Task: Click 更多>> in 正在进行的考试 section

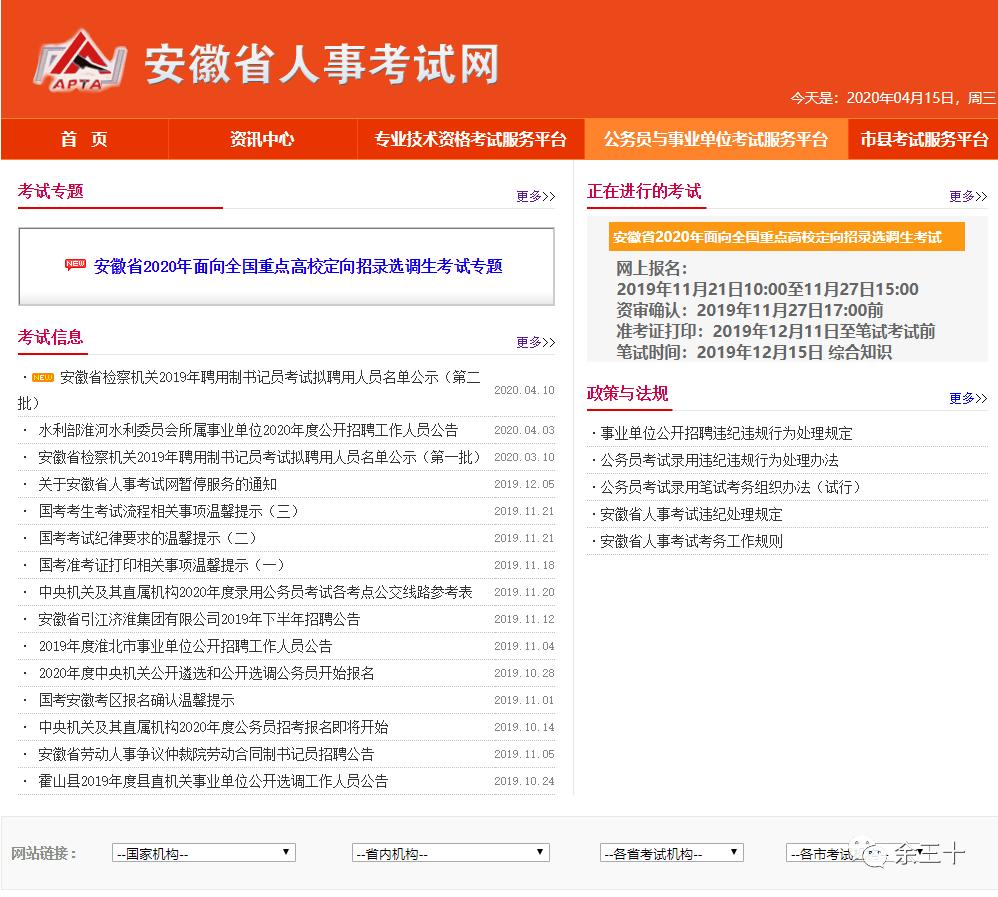Action: pyautogui.click(x=966, y=197)
